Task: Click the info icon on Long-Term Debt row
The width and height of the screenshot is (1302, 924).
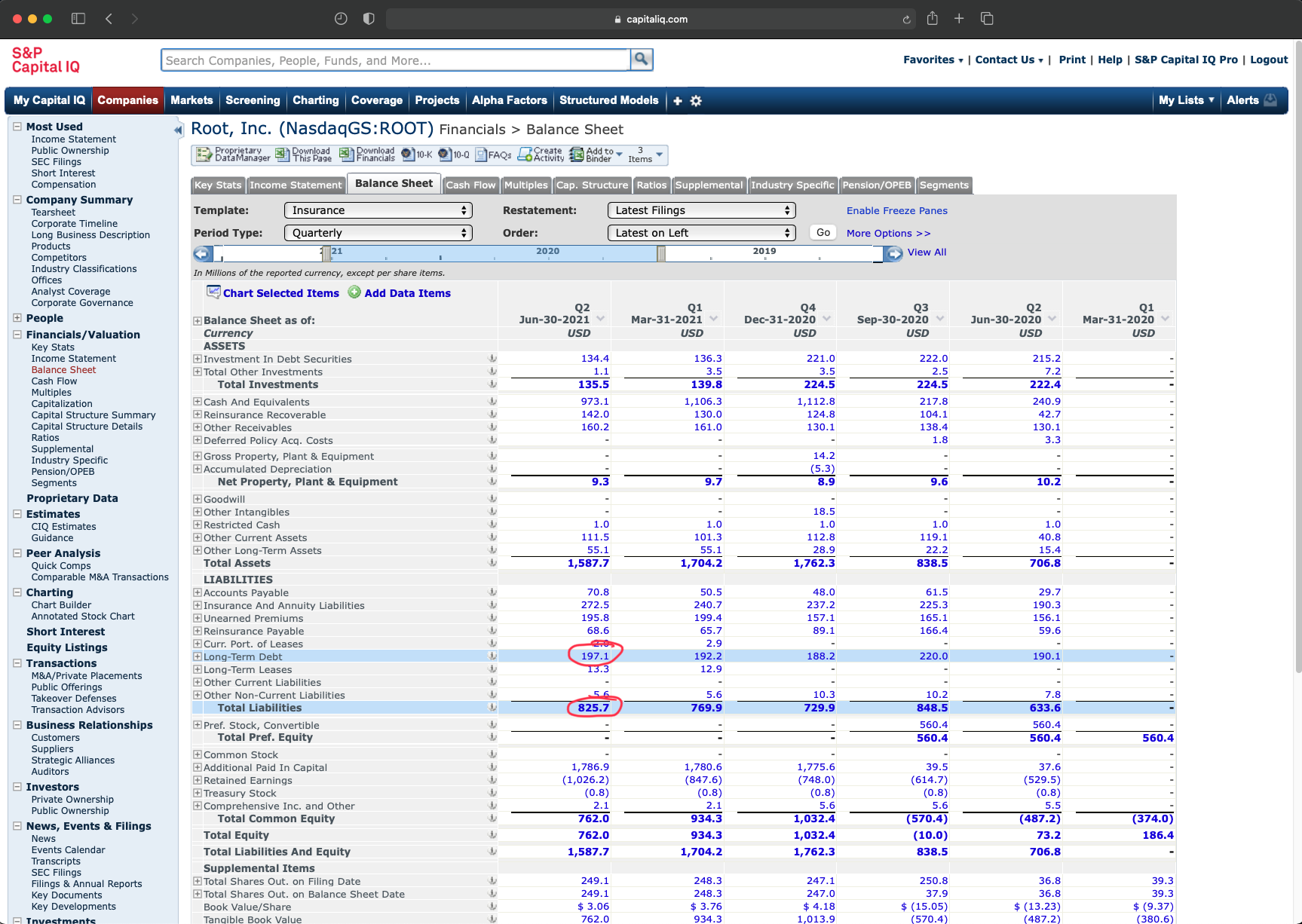Action: click(x=492, y=656)
